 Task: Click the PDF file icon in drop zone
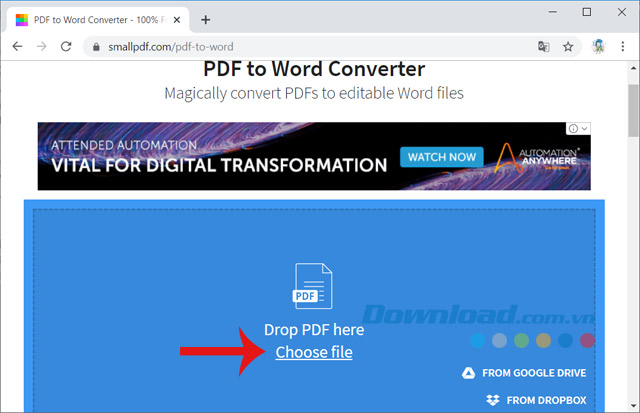pyautogui.click(x=313, y=284)
